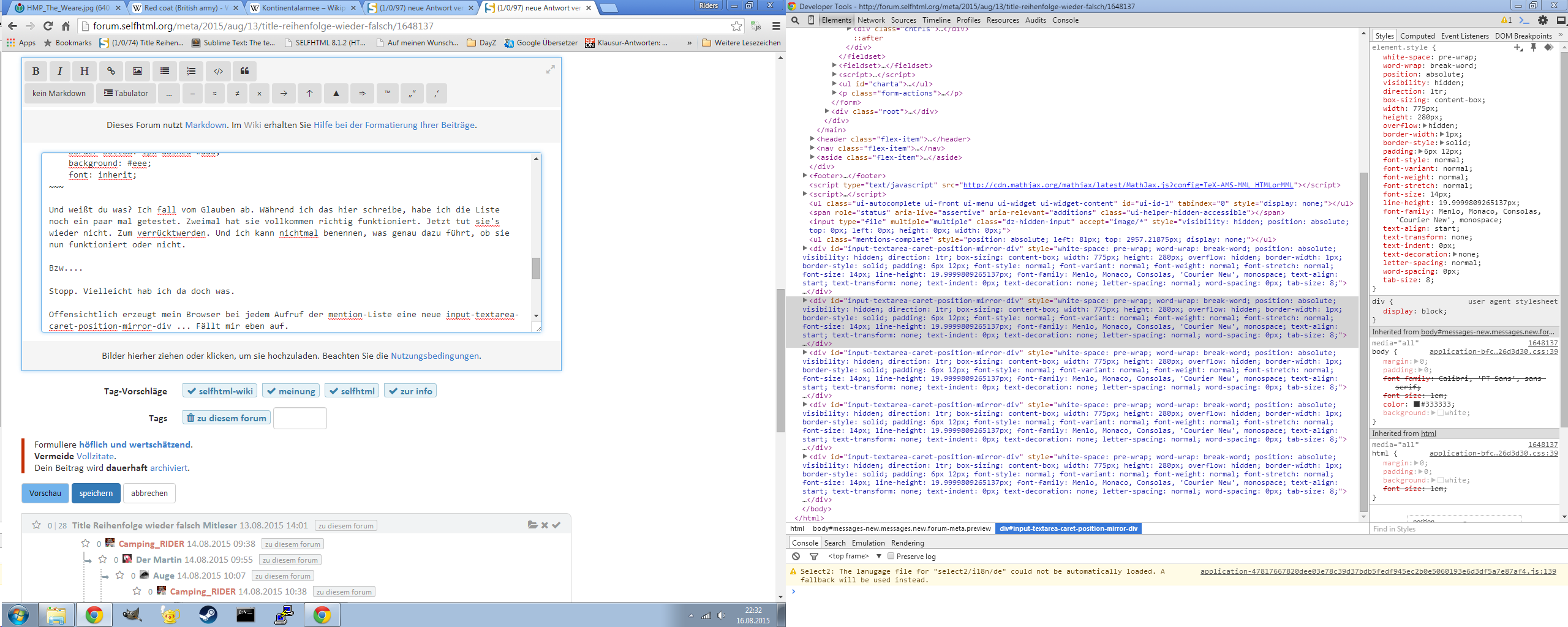Open the command prompt from the taskbar

(x=246, y=614)
